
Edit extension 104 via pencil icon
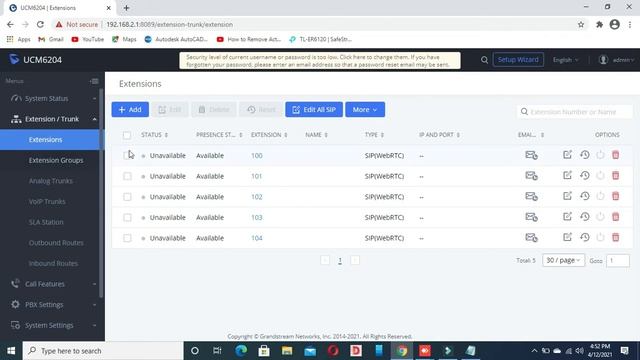point(567,237)
